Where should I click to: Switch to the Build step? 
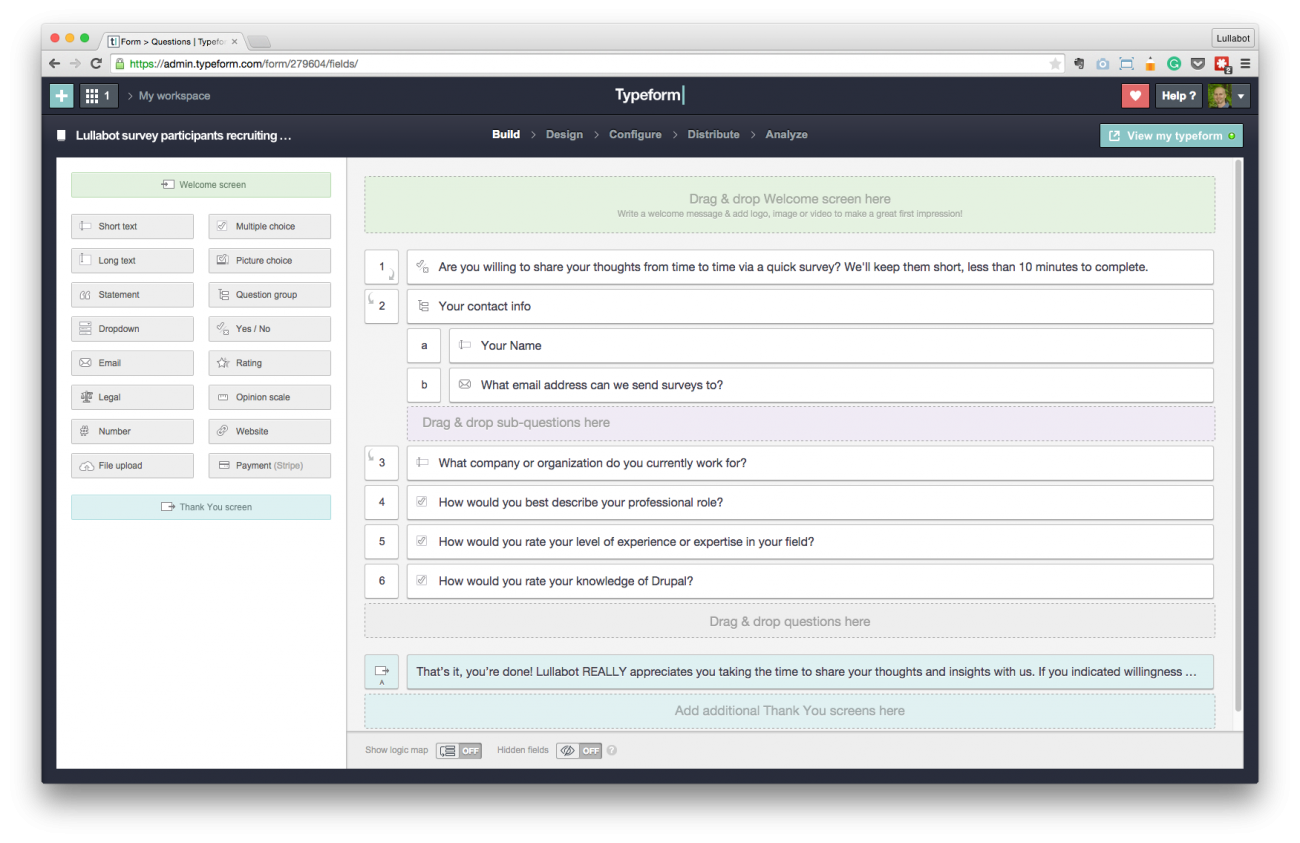[x=506, y=134]
